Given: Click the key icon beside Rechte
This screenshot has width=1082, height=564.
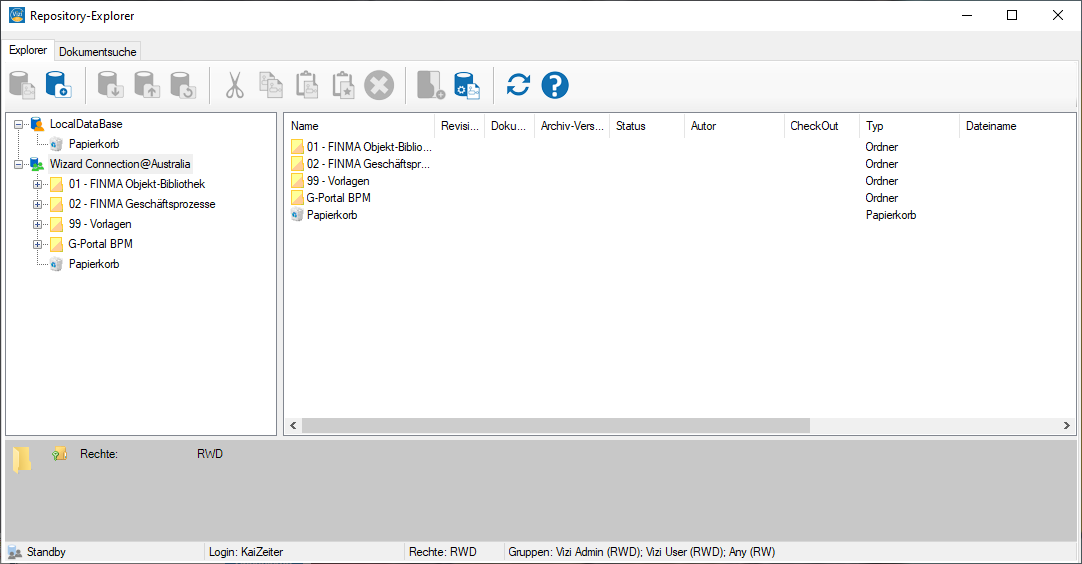Looking at the screenshot, I should [x=60, y=454].
